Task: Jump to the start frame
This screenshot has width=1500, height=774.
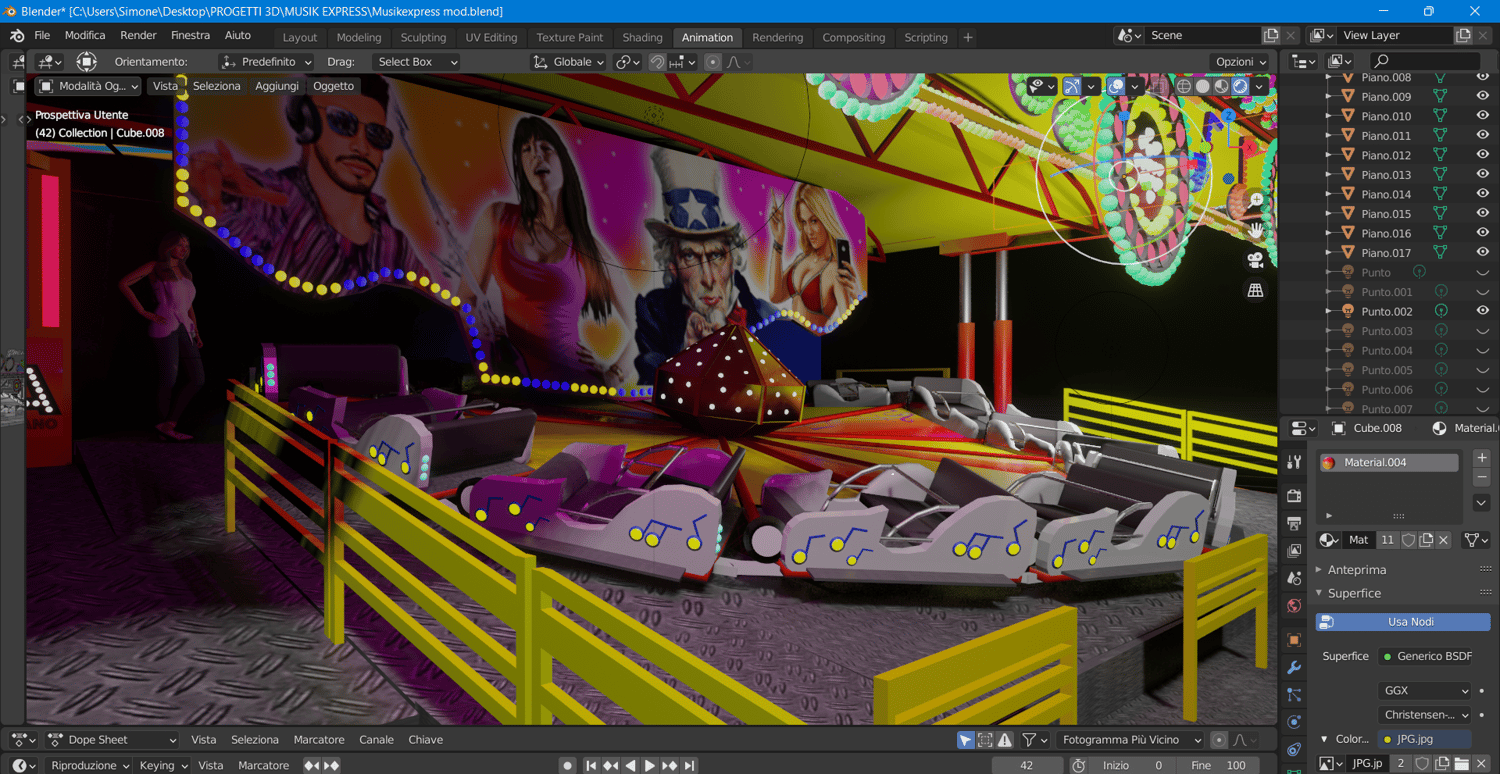Action: coord(591,765)
